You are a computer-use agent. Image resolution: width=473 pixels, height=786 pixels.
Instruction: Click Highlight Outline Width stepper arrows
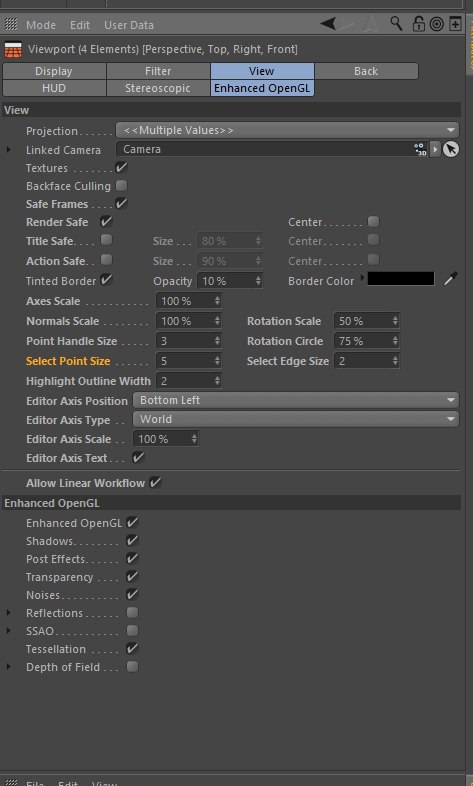(217, 381)
